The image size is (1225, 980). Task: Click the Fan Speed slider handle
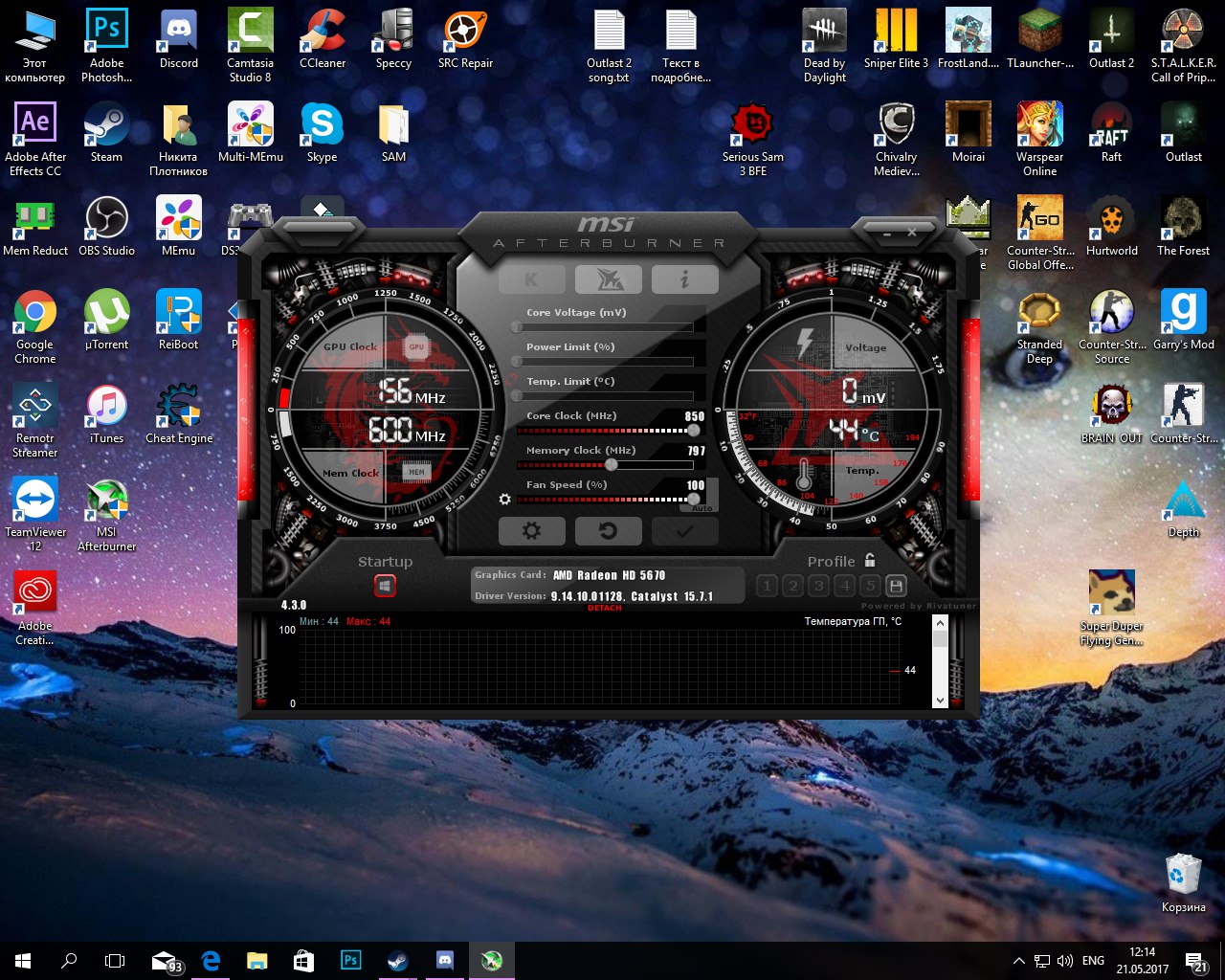[693, 499]
